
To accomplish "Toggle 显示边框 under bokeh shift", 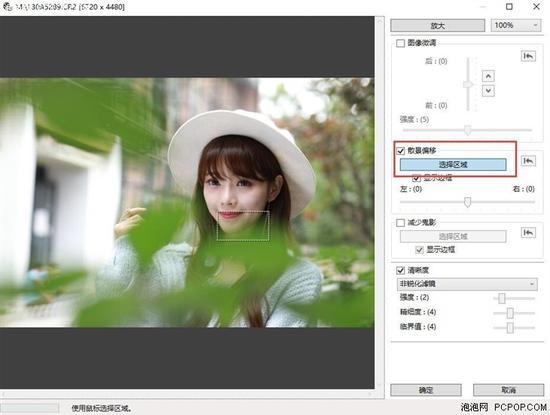I will pyautogui.click(x=416, y=178).
